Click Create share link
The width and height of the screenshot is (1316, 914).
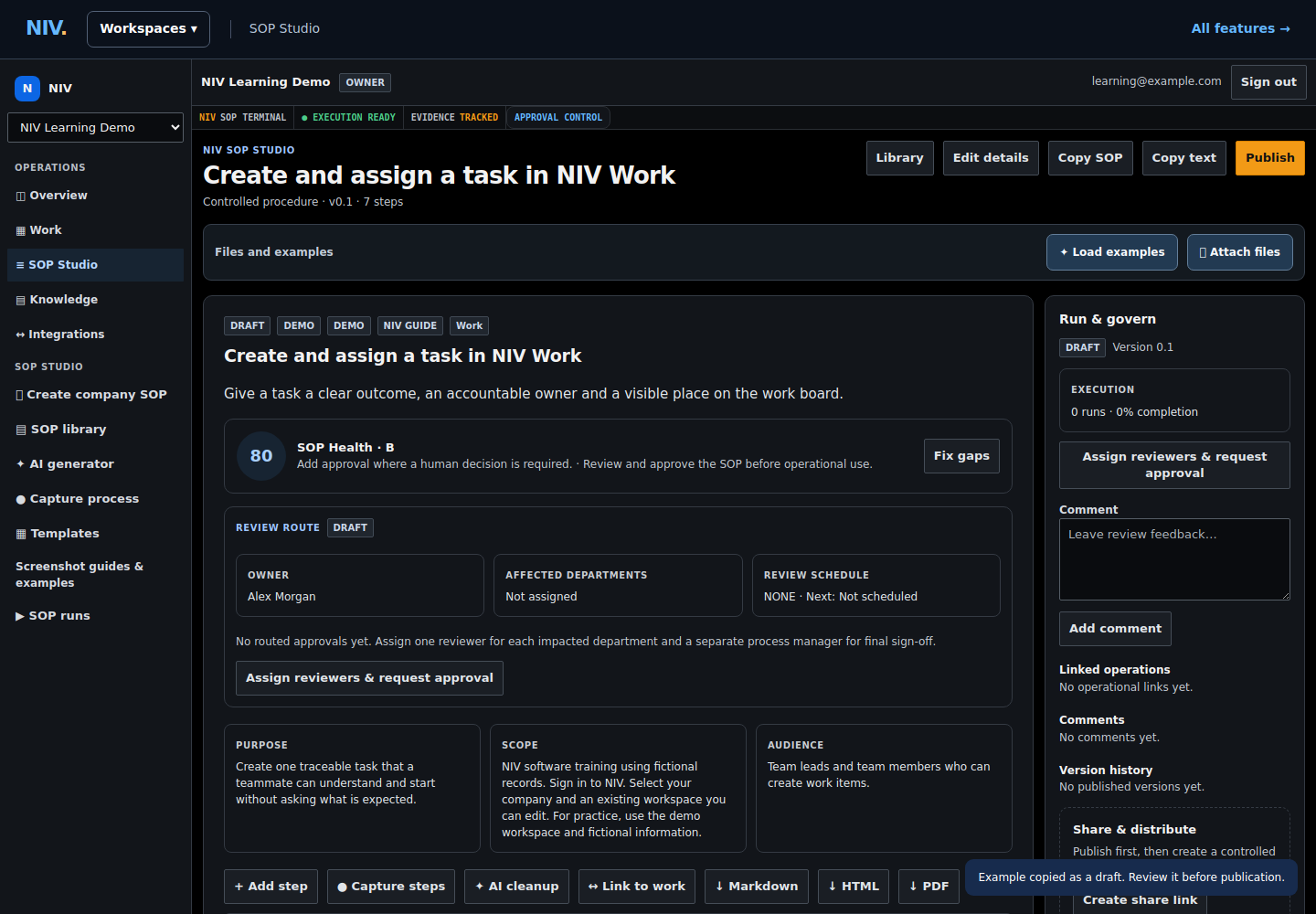tap(1140, 900)
